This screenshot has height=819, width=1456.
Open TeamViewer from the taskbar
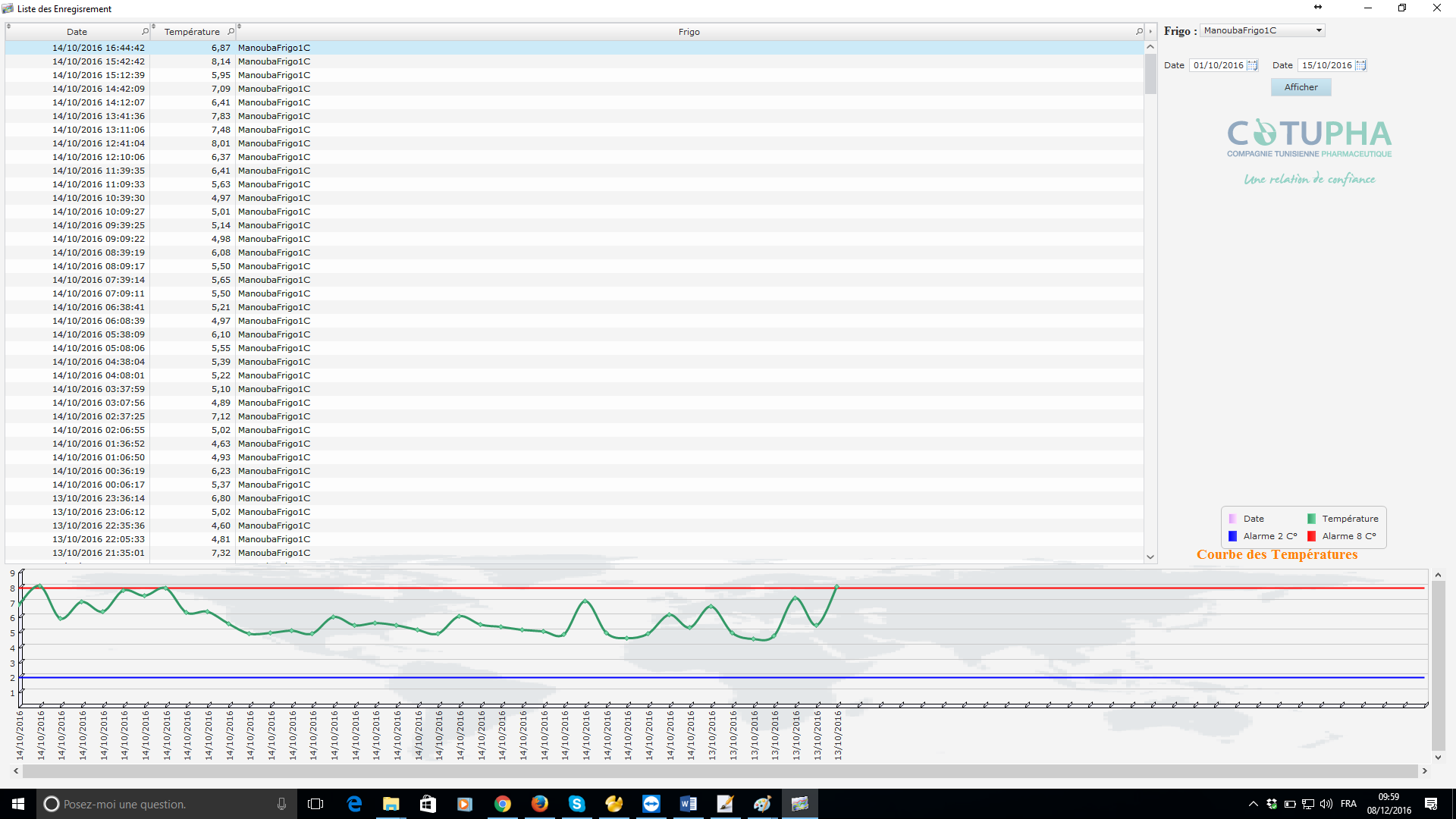point(651,804)
